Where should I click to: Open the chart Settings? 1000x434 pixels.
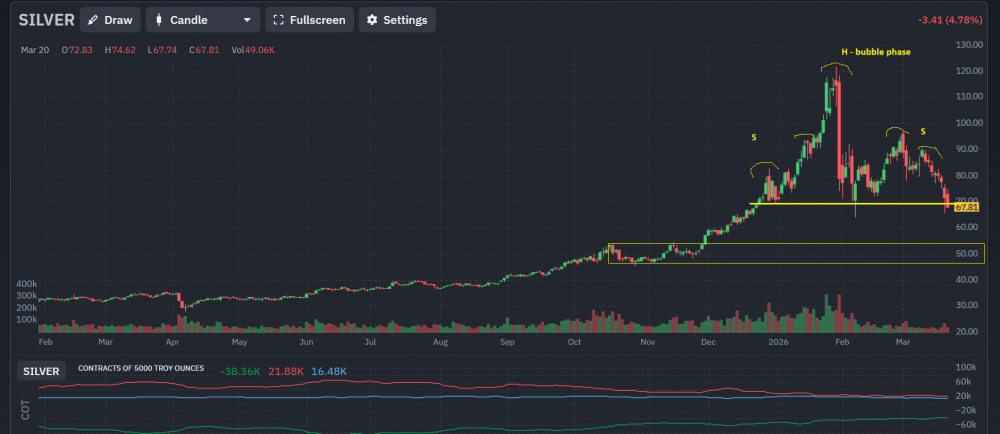point(396,20)
